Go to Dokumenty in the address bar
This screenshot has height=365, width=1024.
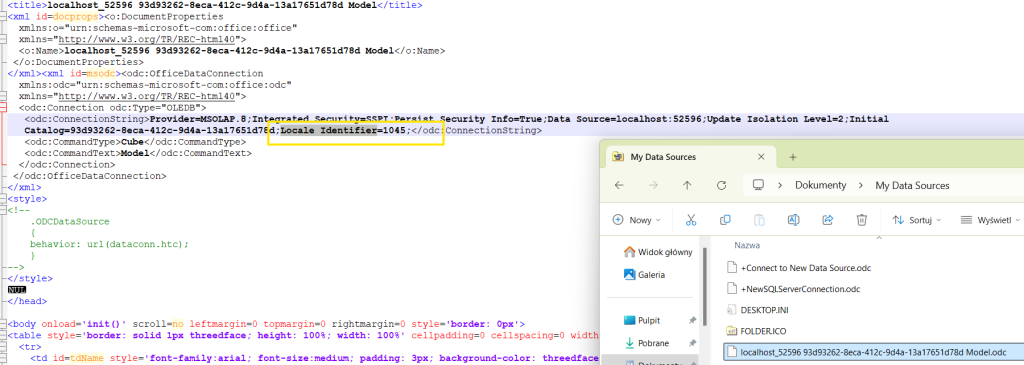click(x=820, y=185)
